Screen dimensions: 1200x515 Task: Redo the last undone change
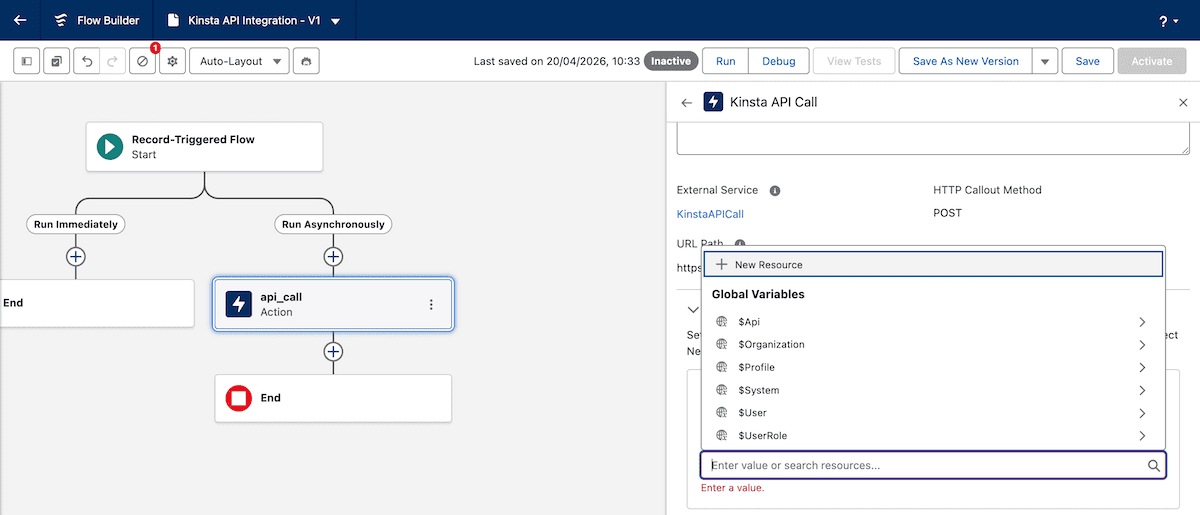coord(112,61)
